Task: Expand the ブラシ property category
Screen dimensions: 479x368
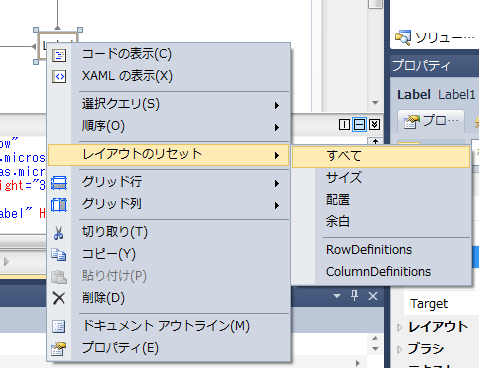Action: (400, 350)
